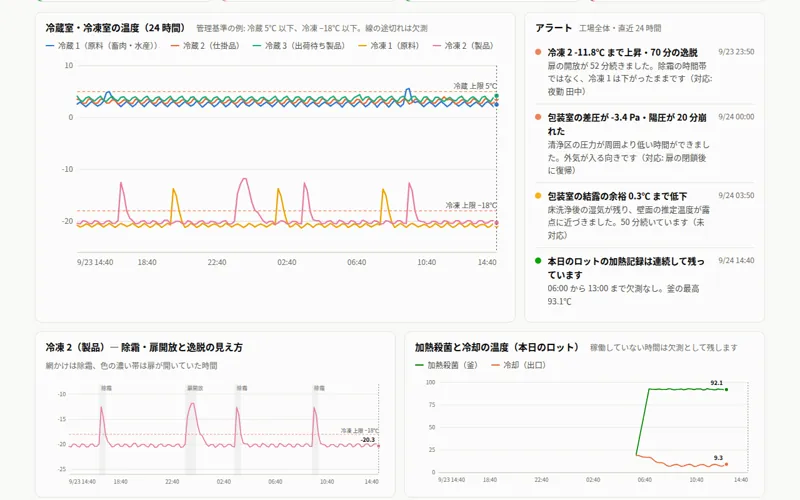800x500 pixels.
Task: Click the yellow status dot of the 結露の余裕 alert
Action: click(x=538, y=195)
